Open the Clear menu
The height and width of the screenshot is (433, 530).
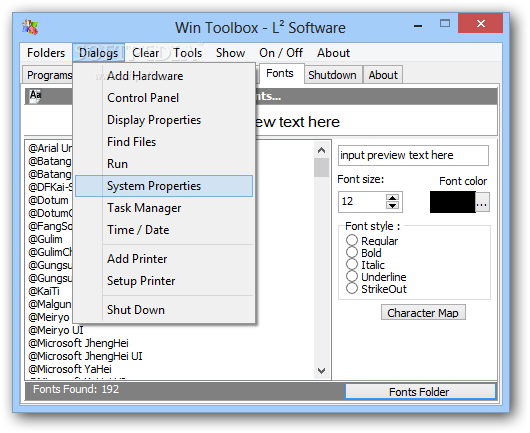pyautogui.click(x=145, y=53)
